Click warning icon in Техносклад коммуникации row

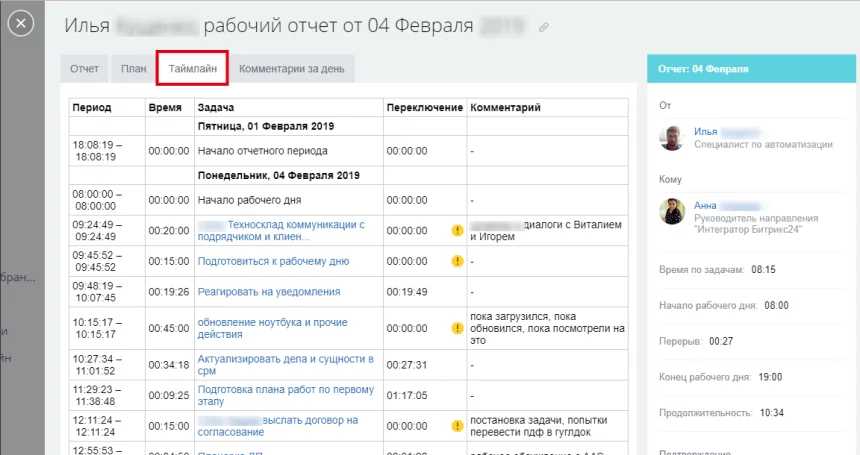pyautogui.click(x=457, y=230)
